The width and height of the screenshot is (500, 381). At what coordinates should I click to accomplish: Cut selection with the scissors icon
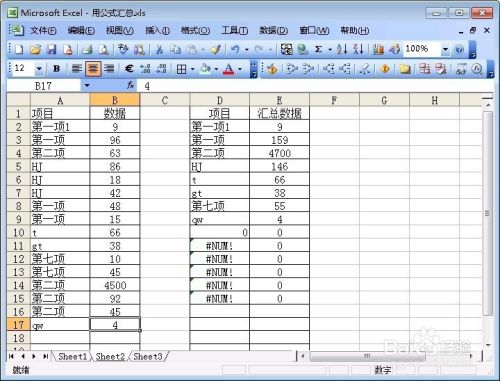pos(159,50)
